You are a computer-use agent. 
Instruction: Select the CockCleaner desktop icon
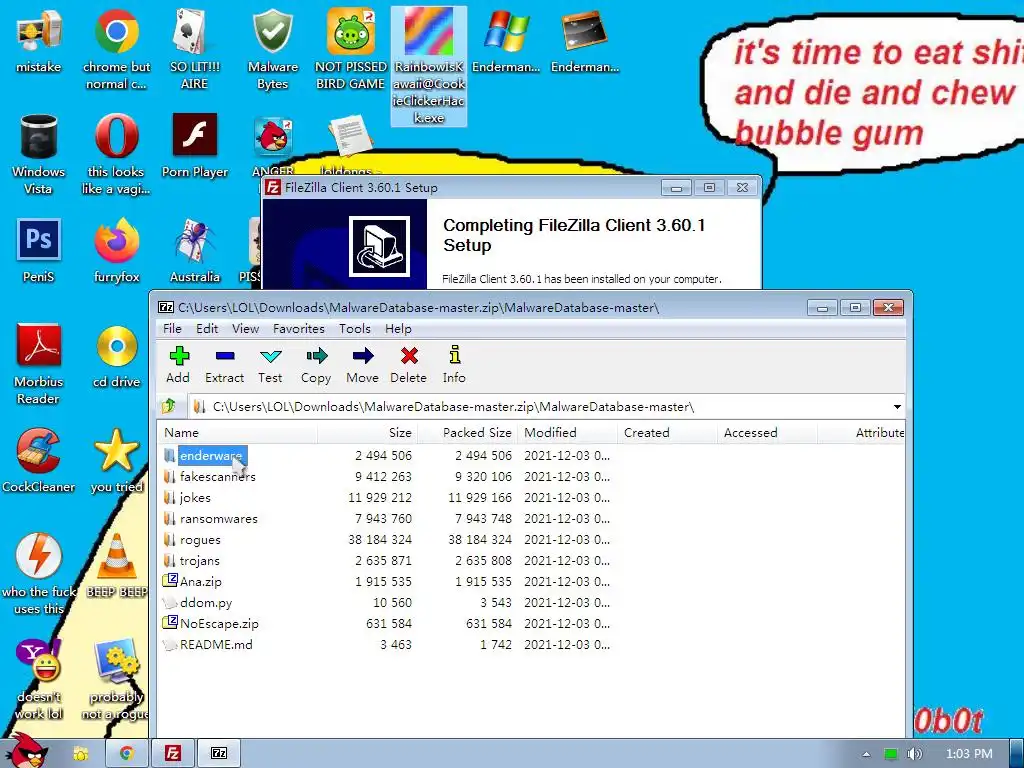(x=38, y=461)
